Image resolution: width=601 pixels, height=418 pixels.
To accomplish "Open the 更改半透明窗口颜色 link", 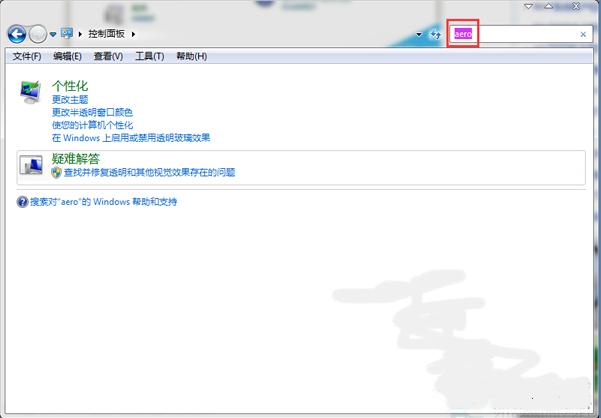I will [x=92, y=112].
